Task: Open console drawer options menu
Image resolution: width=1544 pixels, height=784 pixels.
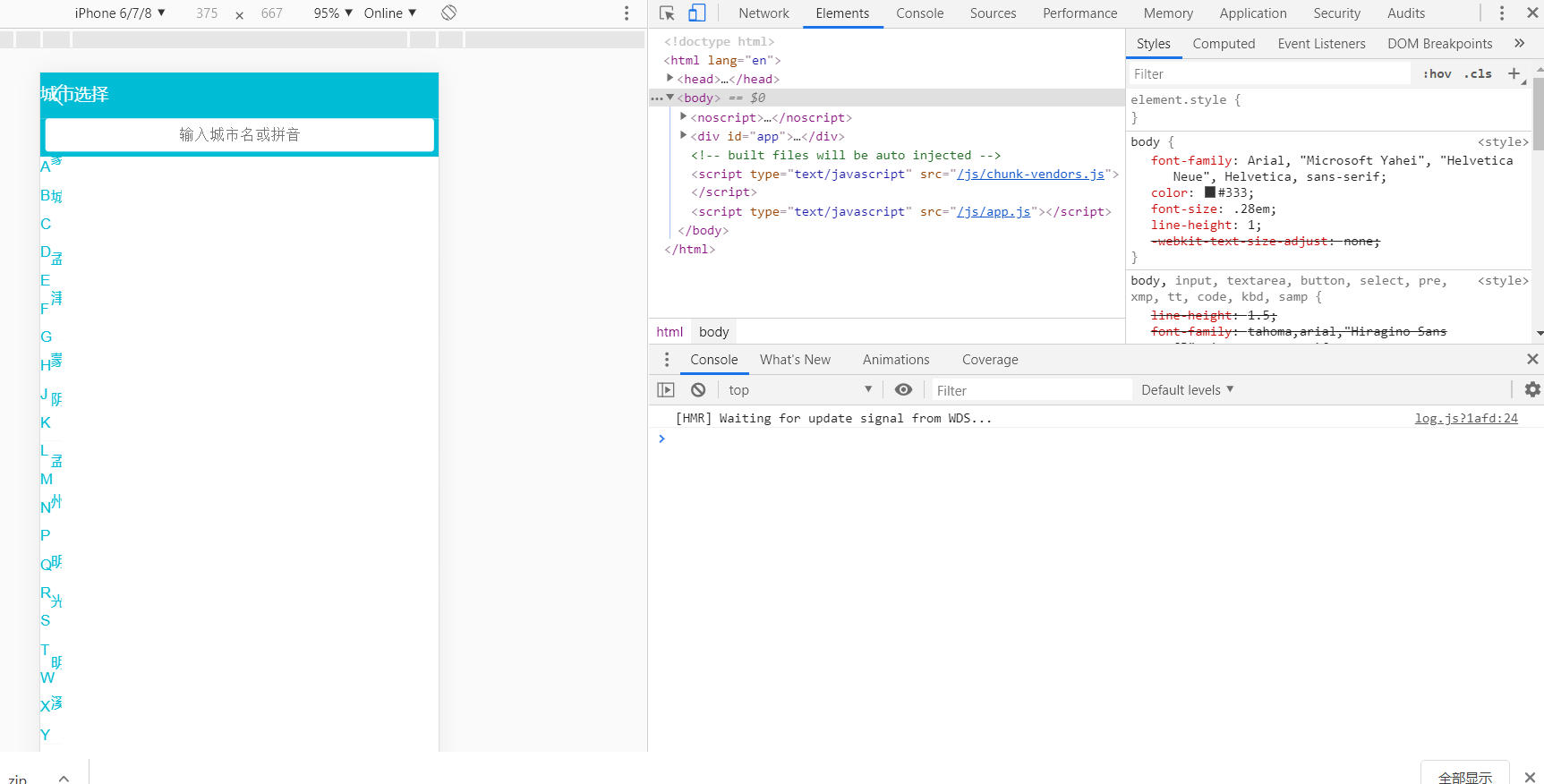Action: tap(667, 359)
